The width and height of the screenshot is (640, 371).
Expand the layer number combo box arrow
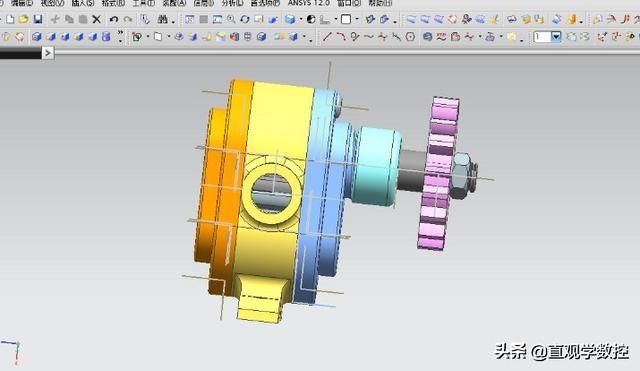(x=556, y=37)
